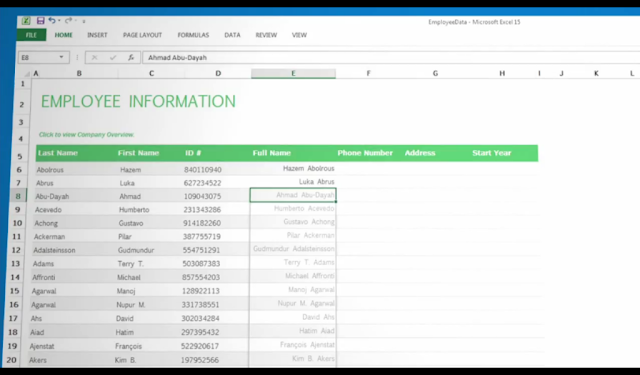
Task: Select the last name cell Ackerman
Action: pos(49,237)
